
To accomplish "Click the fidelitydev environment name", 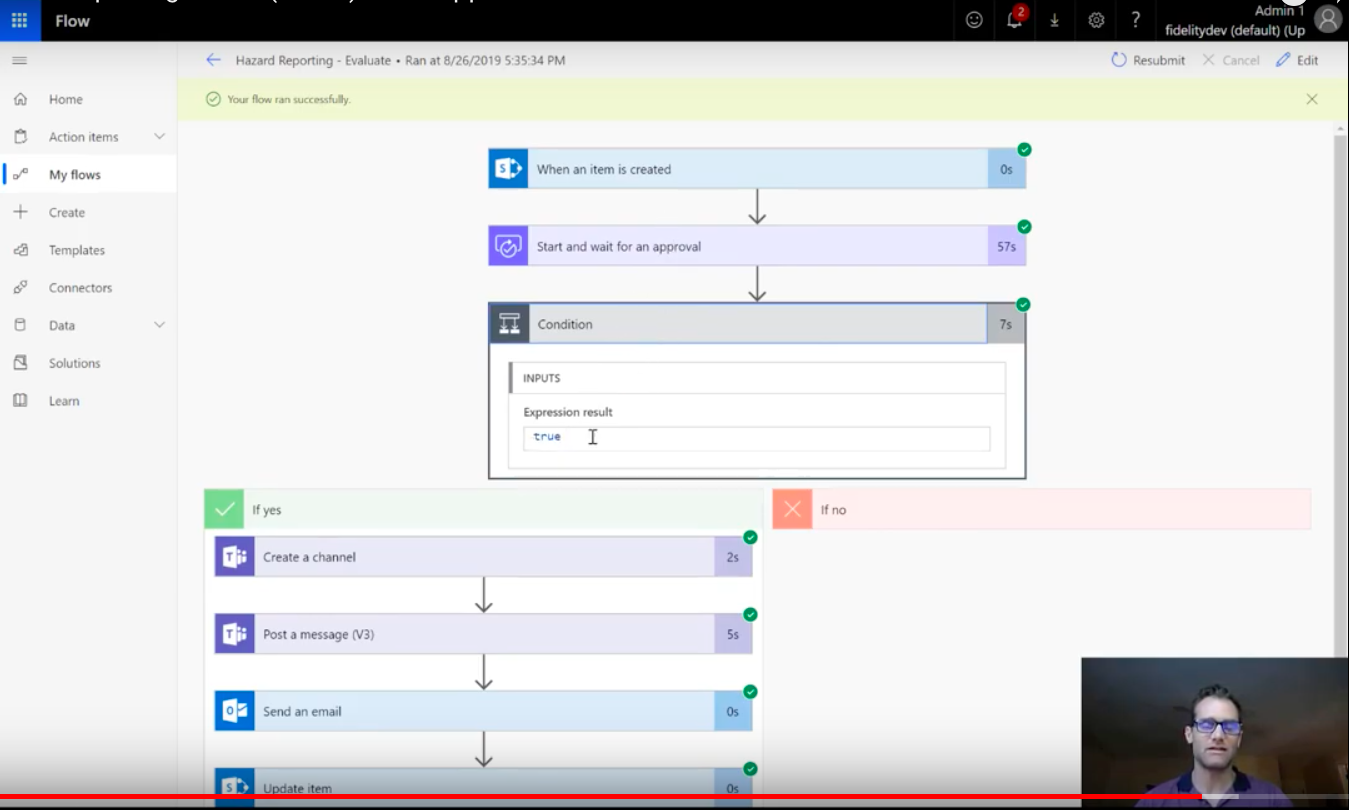I will tap(1235, 30).
